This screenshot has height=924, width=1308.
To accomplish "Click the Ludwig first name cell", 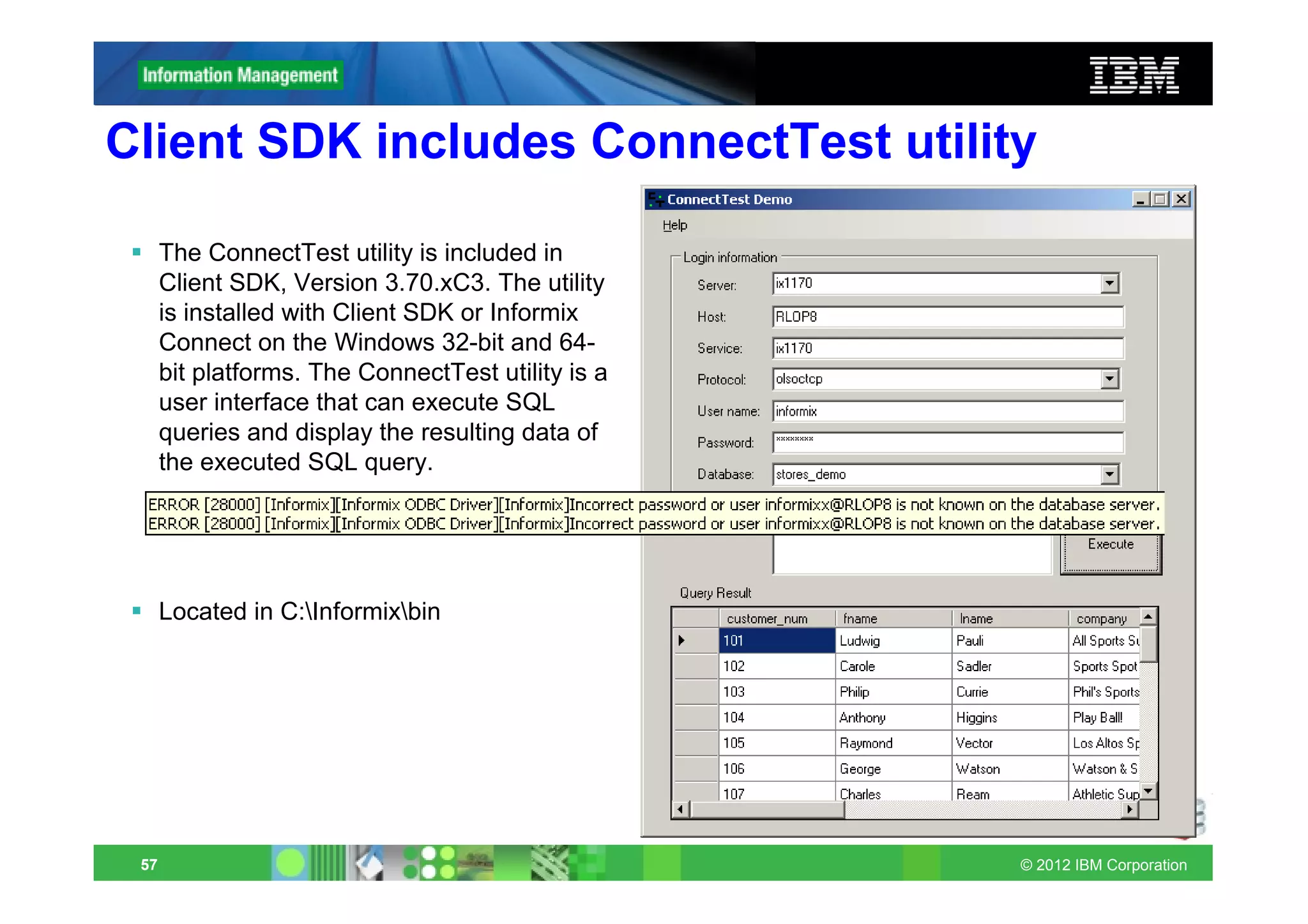I will click(894, 640).
